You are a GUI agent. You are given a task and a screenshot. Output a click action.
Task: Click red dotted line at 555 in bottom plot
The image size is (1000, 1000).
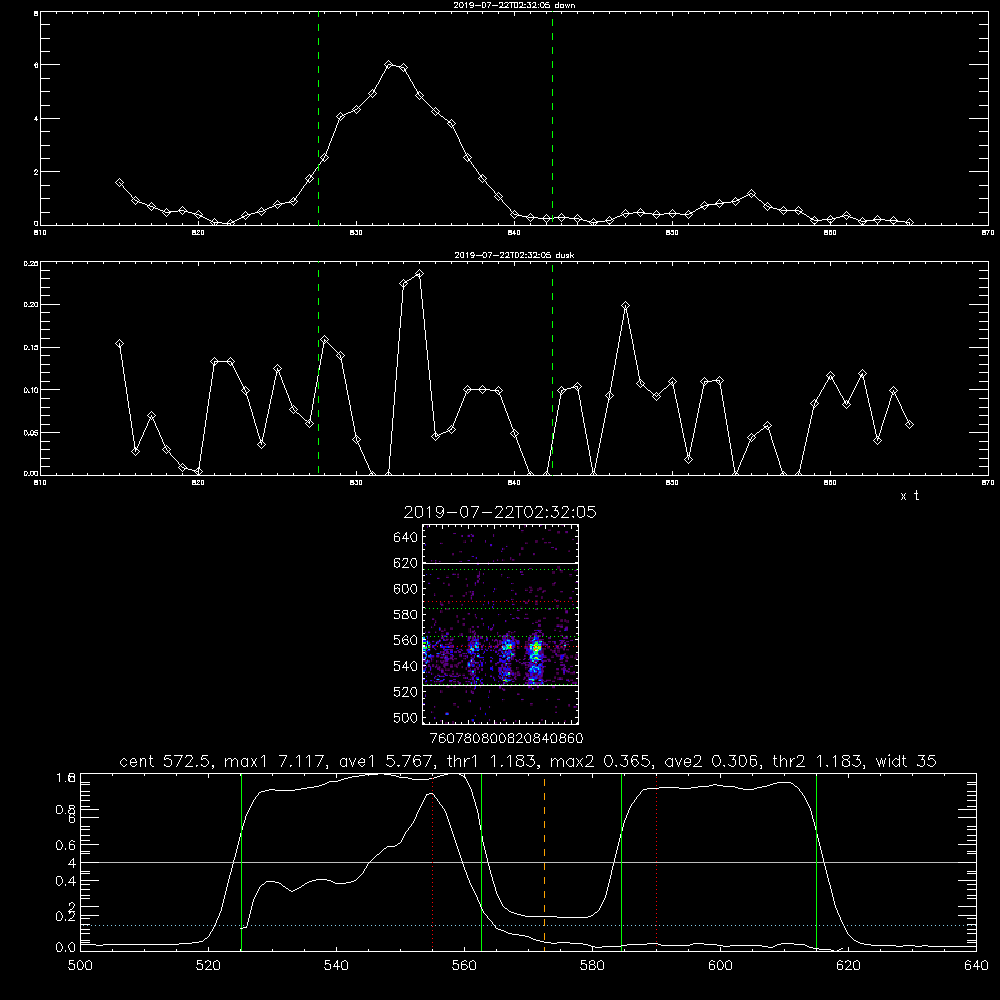pos(432,861)
